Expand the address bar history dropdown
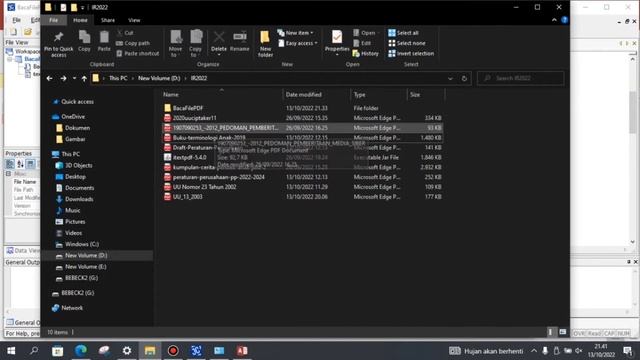Viewport: 640px width, 360px height. (450, 78)
